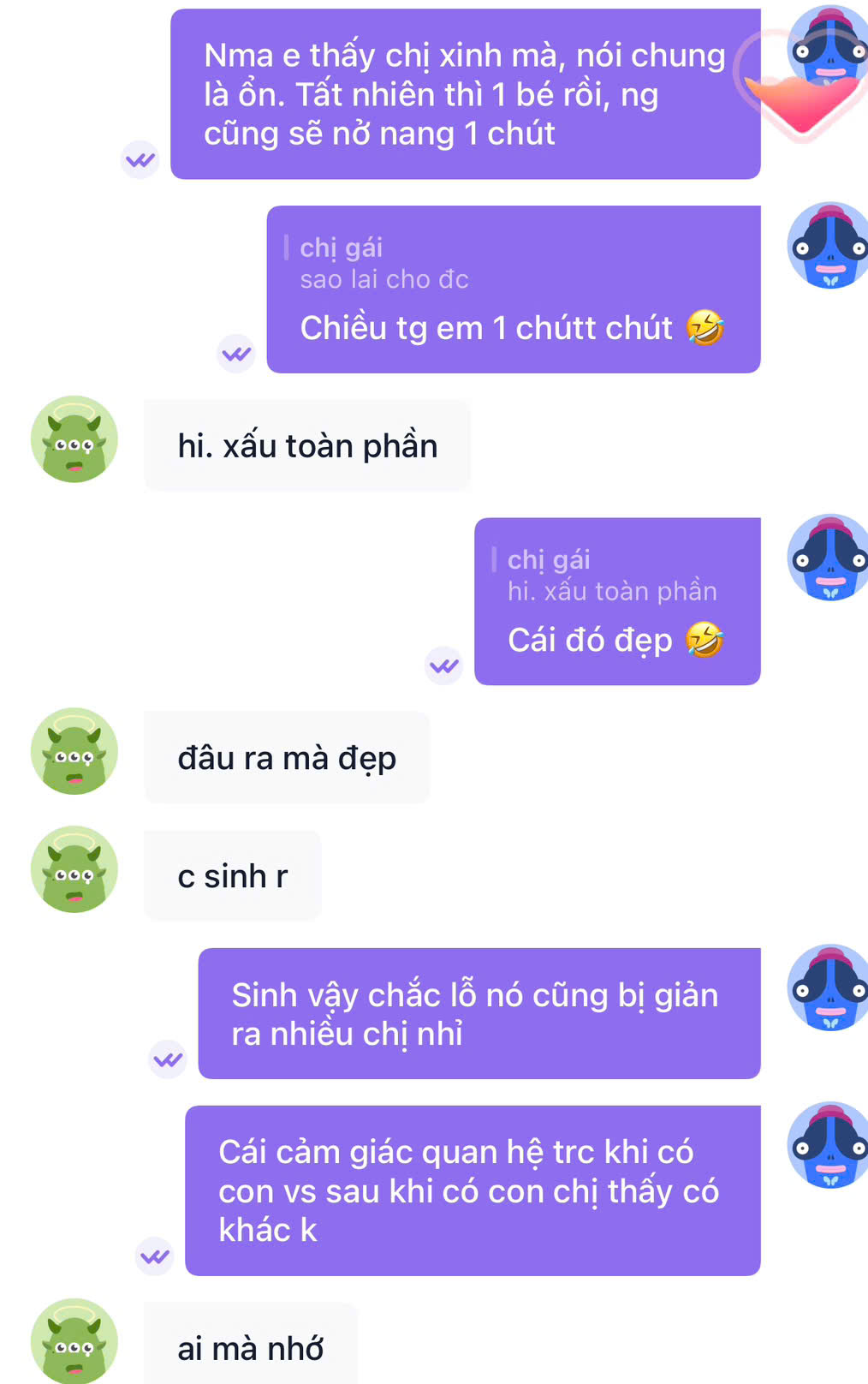Select 'Sinh vậy chắc lỗ nó cũng bị giãn' bubble
Screen dimensions: 868x1384
click(479, 1014)
